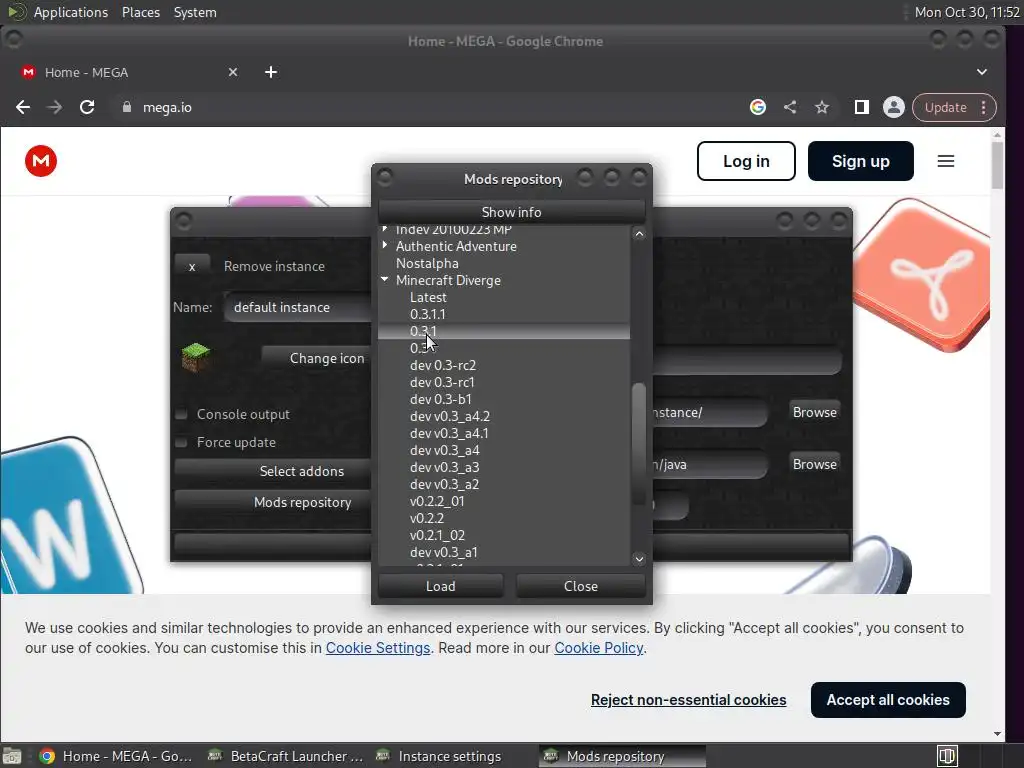The width and height of the screenshot is (1024, 768).
Task: Open the Chrome three-dot menu
Action: (x=984, y=107)
